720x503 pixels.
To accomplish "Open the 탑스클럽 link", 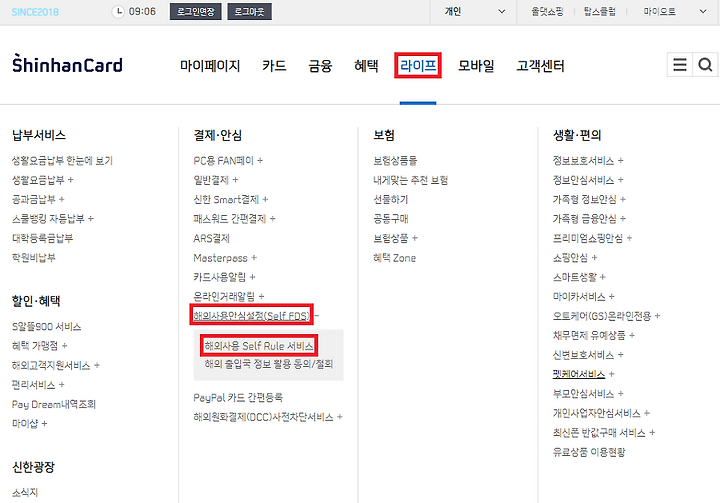I will tap(599, 11).
